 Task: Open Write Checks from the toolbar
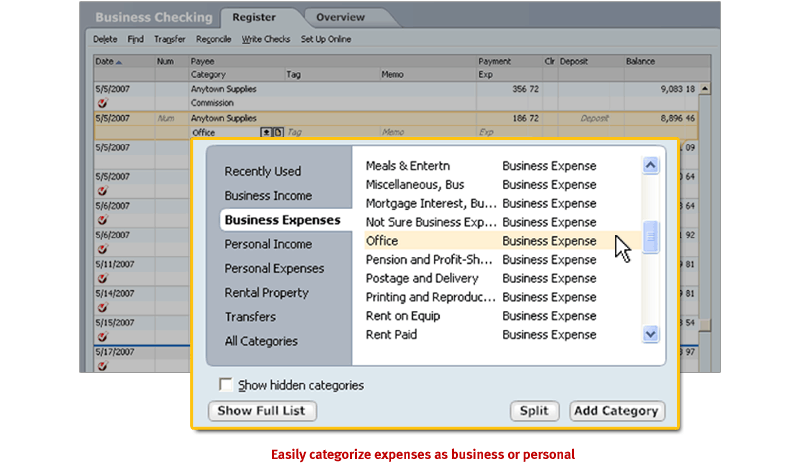265,39
